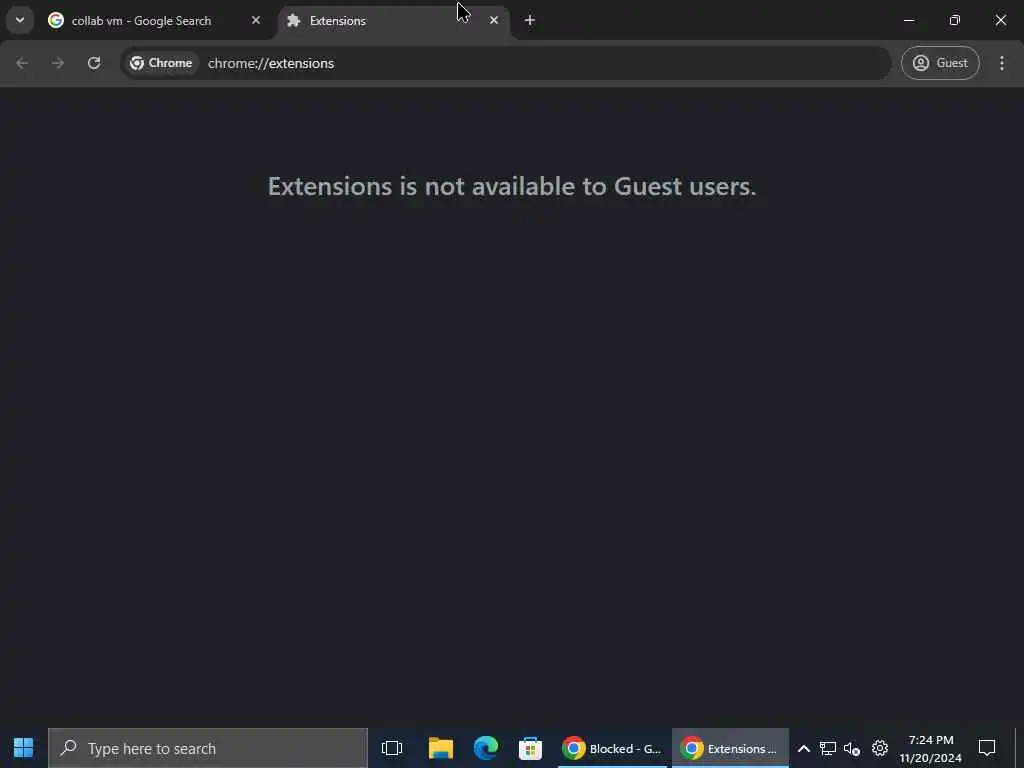Viewport: 1024px width, 768px height.
Task: Expand the tab search dropdown arrow
Action: pos(20,20)
